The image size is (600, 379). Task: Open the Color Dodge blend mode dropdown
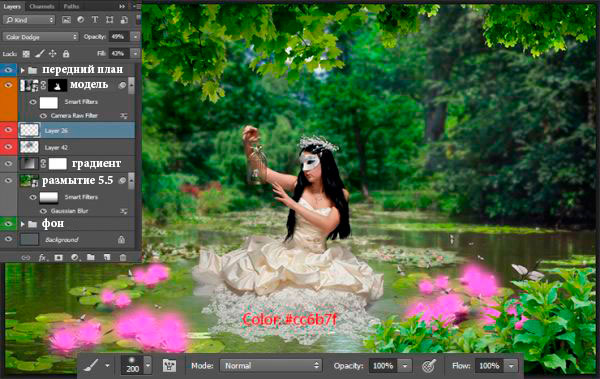click(x=41, y=37)
